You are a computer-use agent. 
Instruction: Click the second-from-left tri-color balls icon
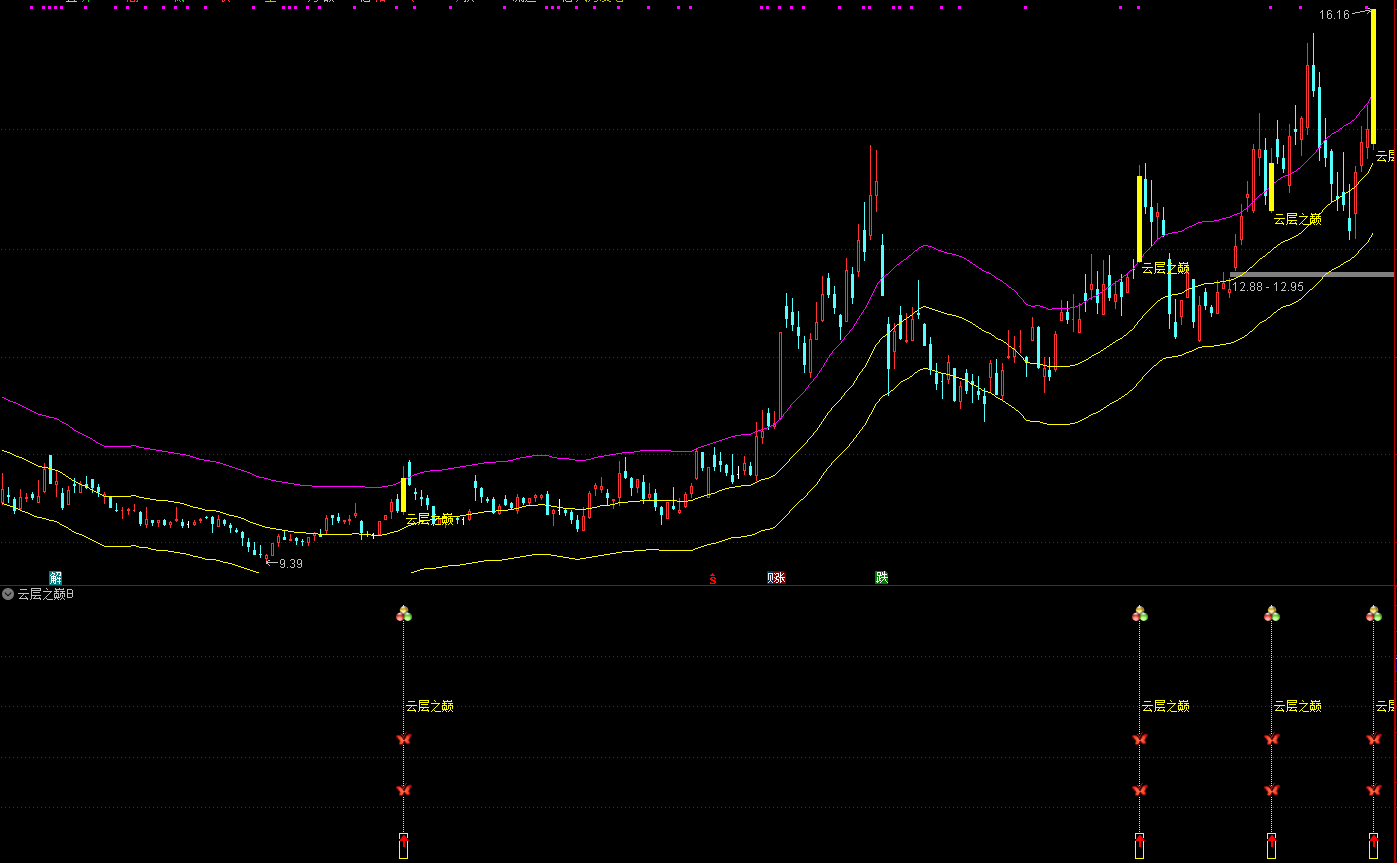pos(1139,614)
